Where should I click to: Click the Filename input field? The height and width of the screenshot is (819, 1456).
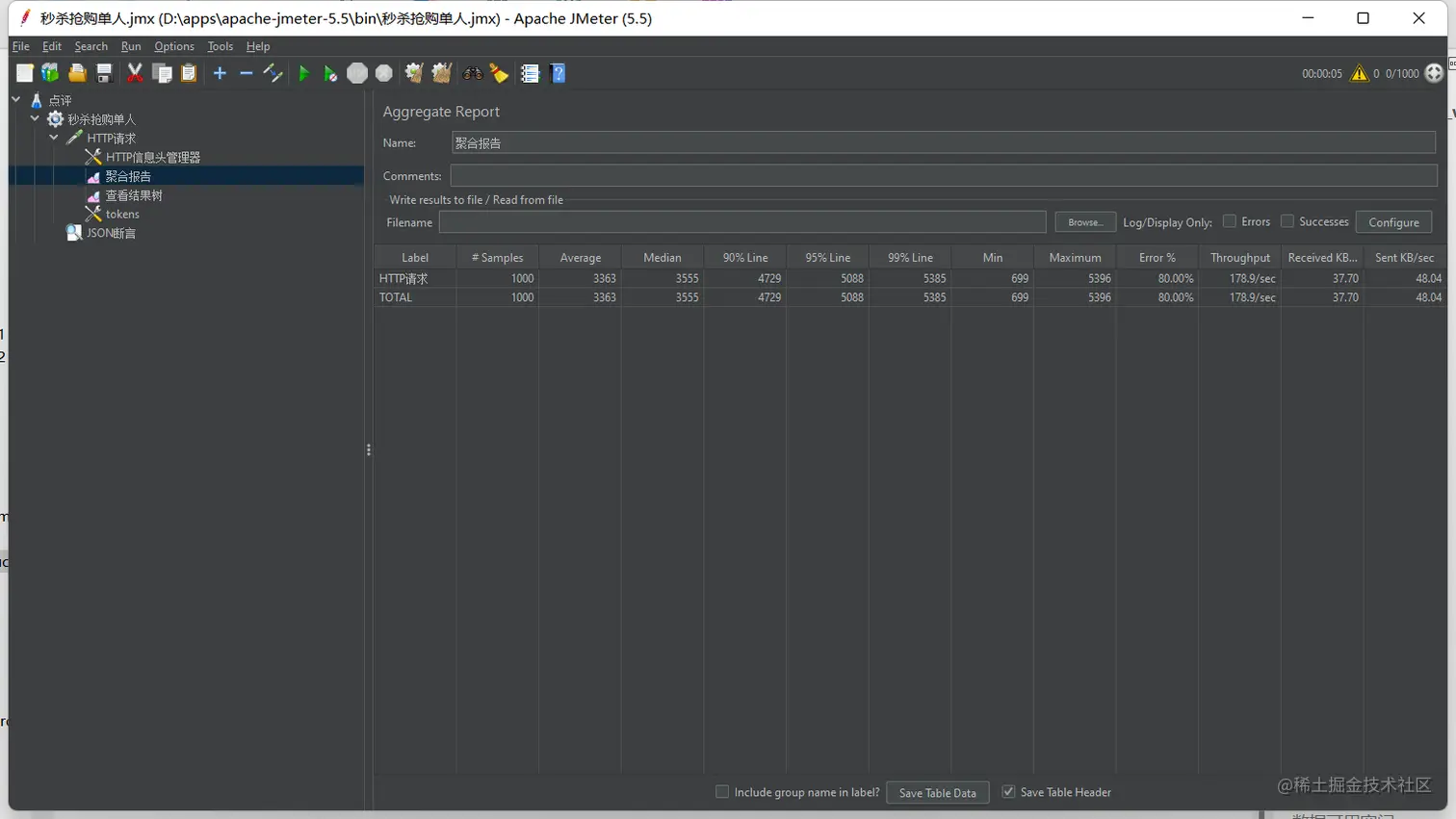coord(742,222)
